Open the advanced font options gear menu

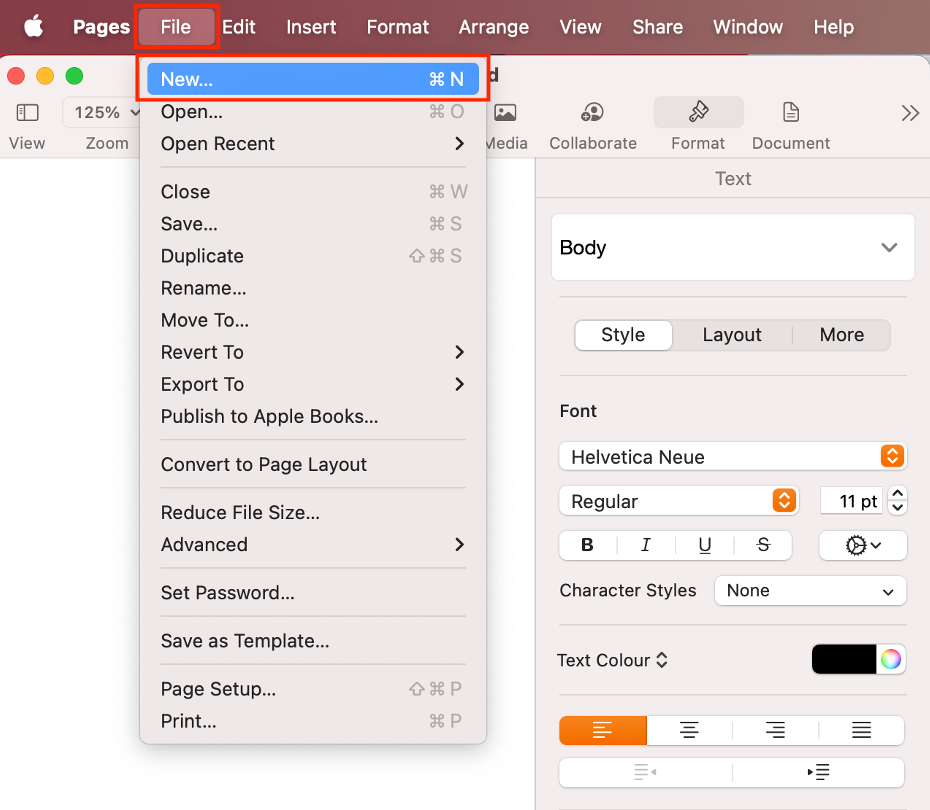point(862,545)
